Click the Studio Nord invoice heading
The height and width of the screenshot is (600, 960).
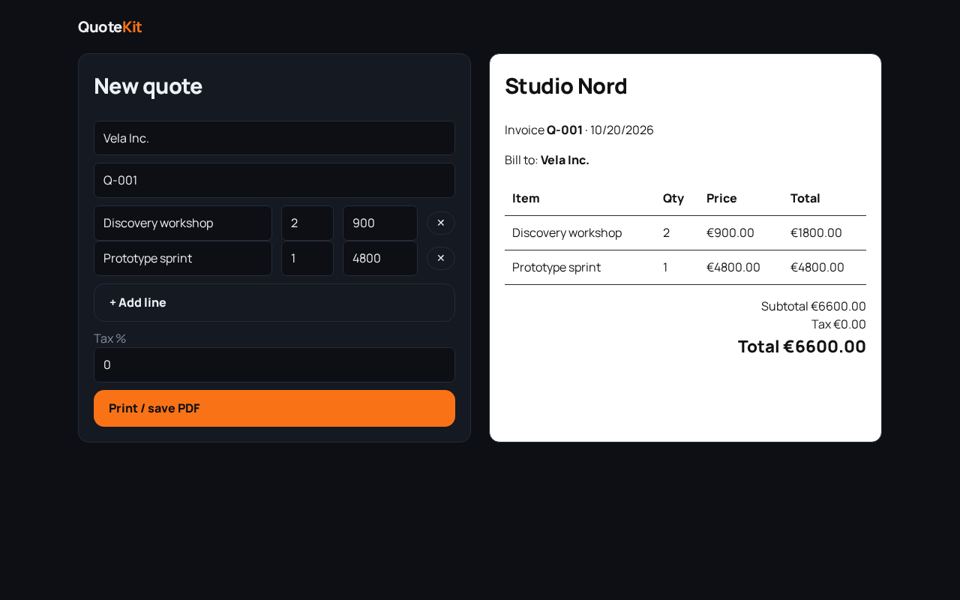click(566, 86)
